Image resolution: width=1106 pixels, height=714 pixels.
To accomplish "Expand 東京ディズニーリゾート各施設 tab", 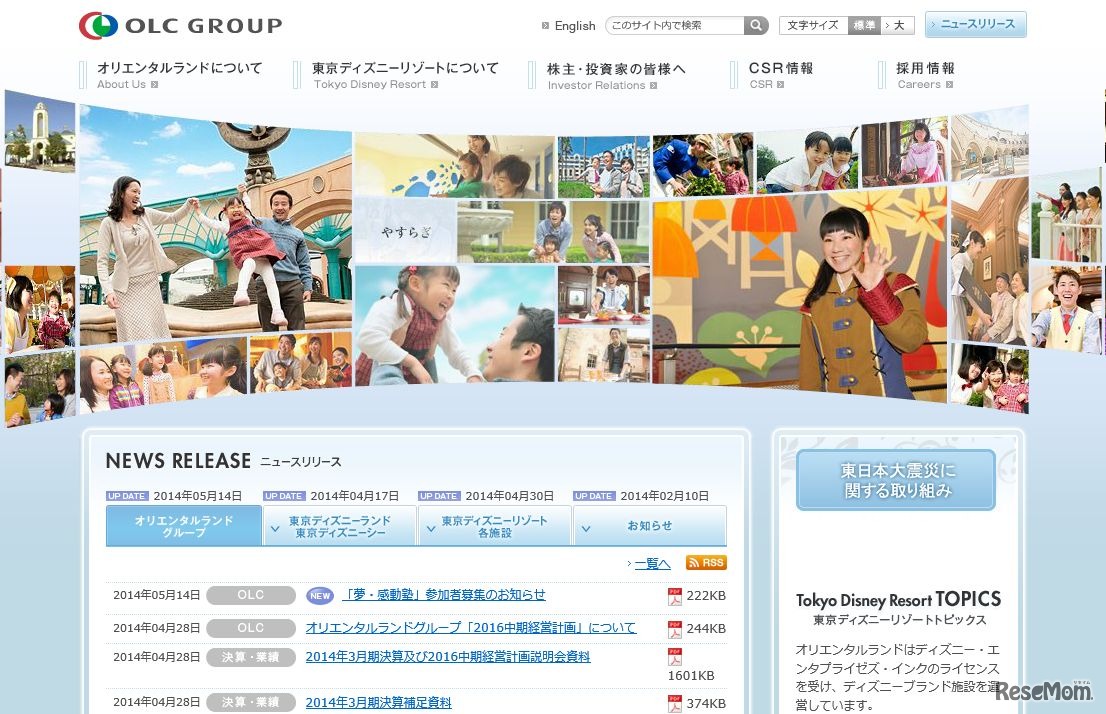I will point(494,526).
